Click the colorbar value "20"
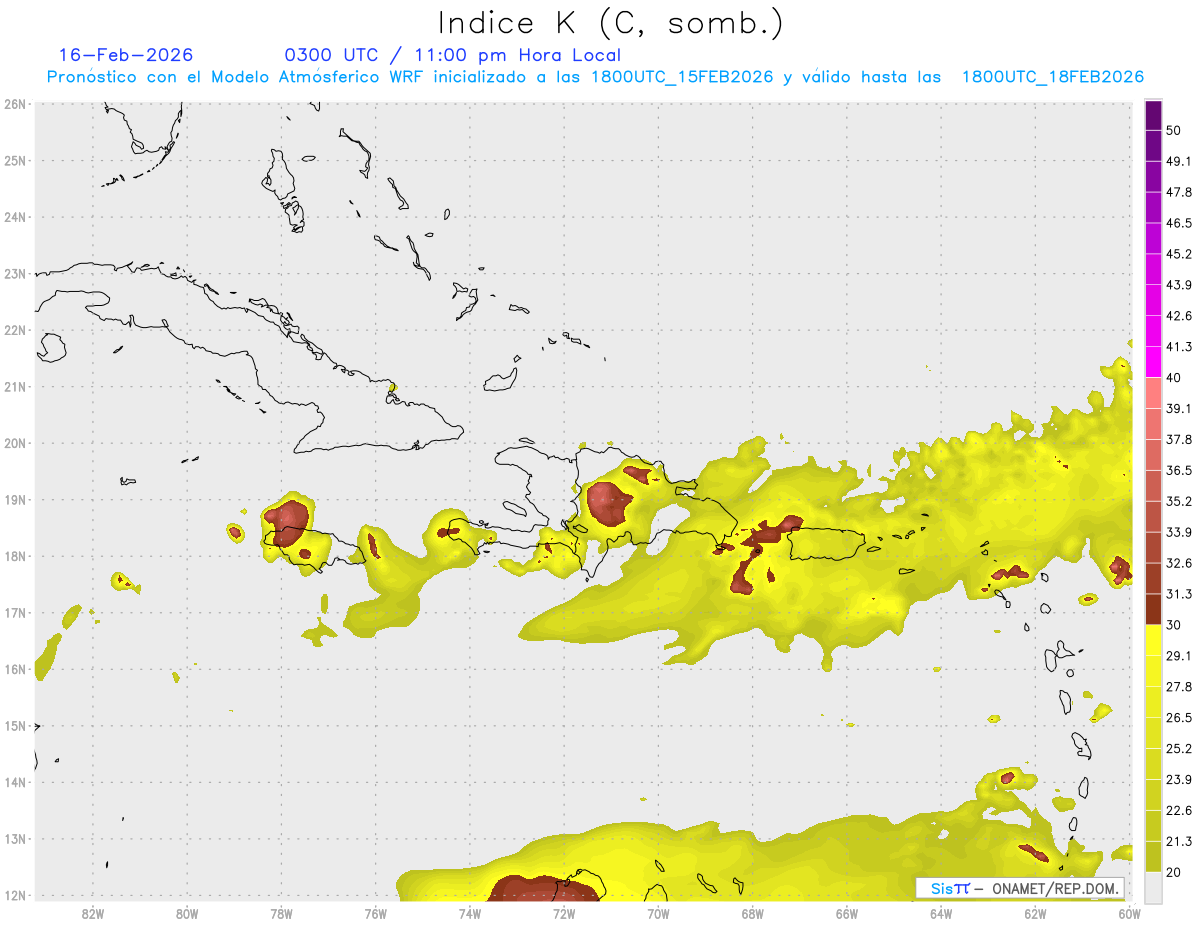This screenshot has width=1200, height=927. 1174,872
